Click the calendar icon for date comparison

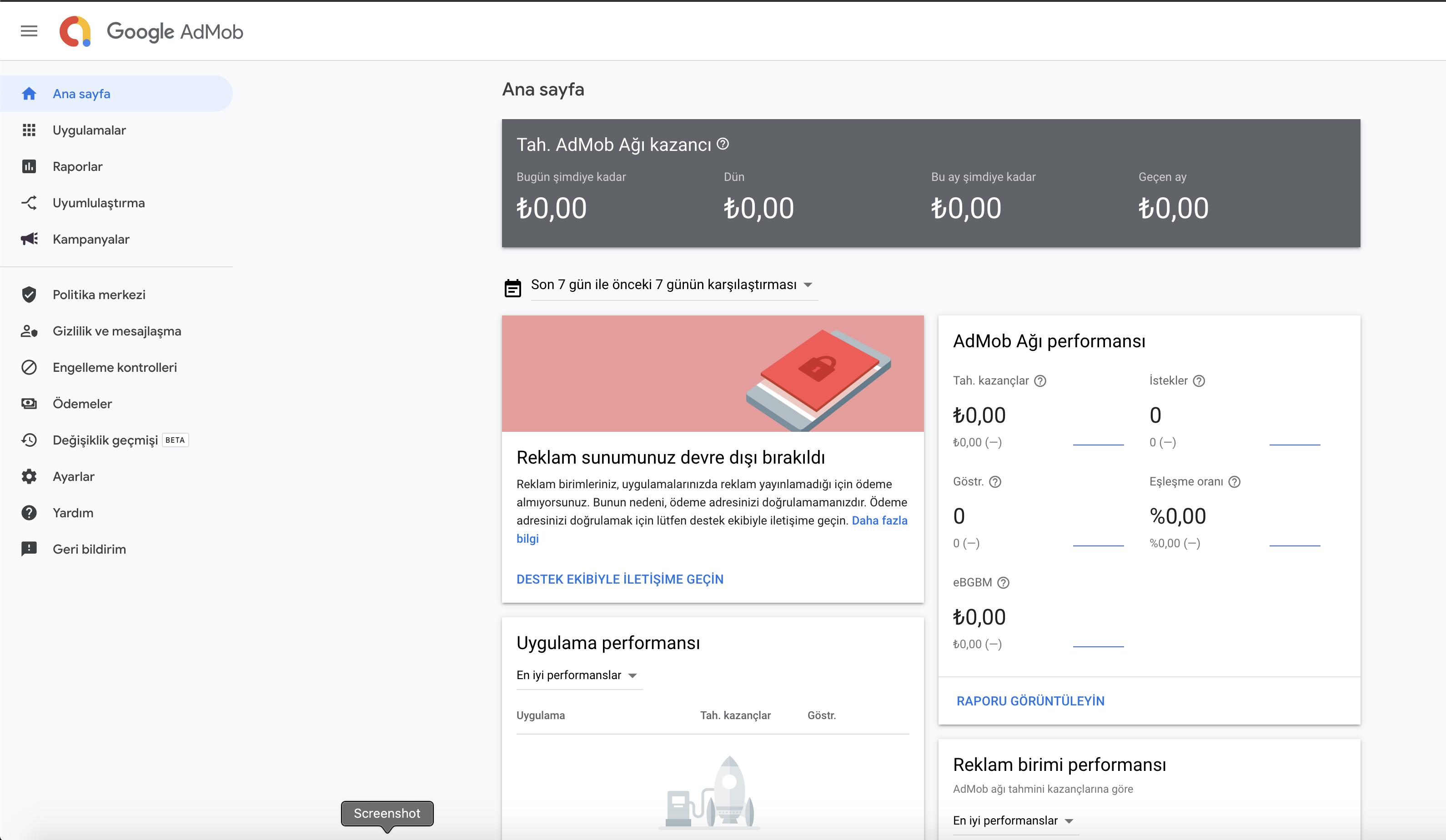pyautogui.click(x=512, y=288)
